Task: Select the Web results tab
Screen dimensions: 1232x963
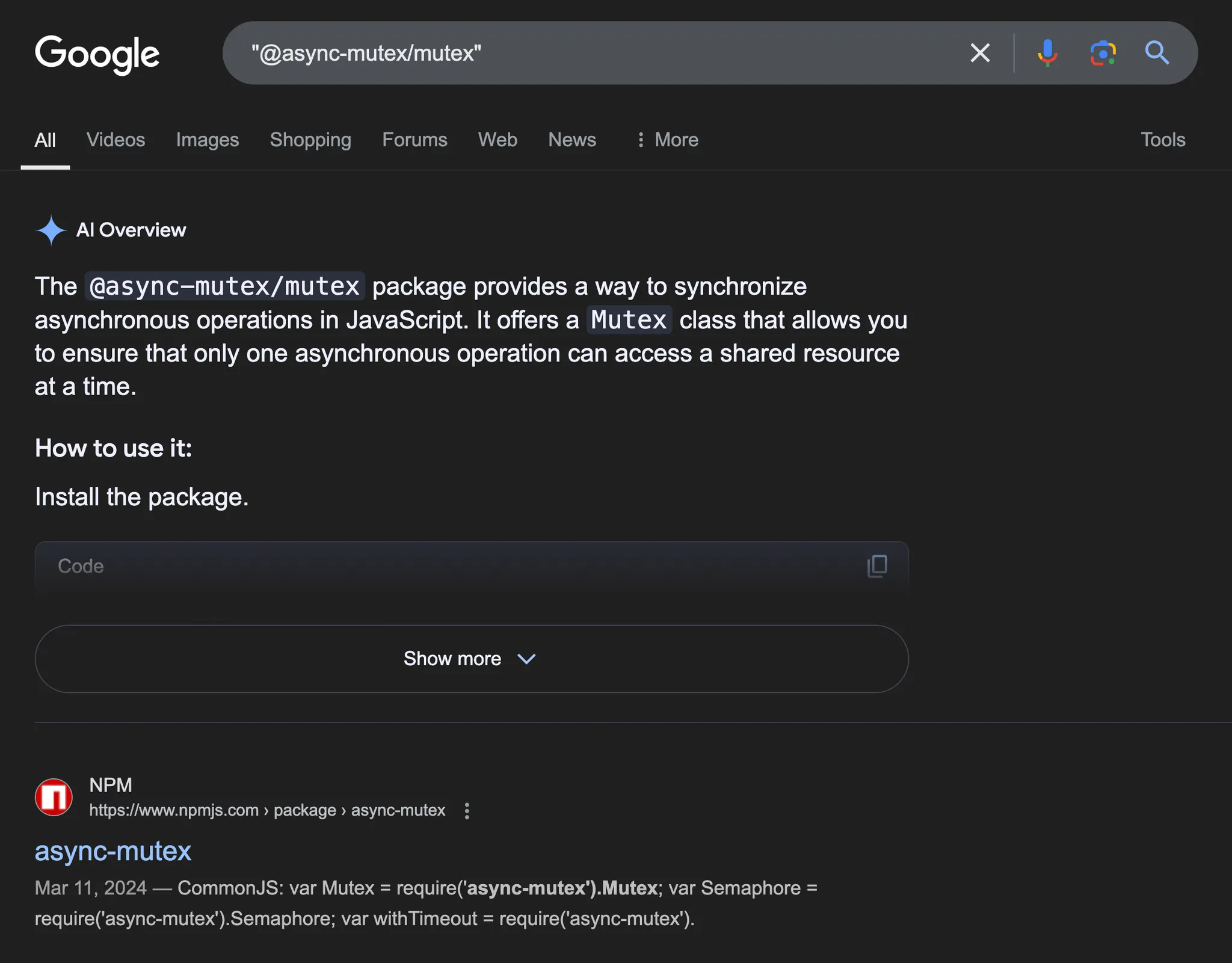Action: [x=497, y=140]
